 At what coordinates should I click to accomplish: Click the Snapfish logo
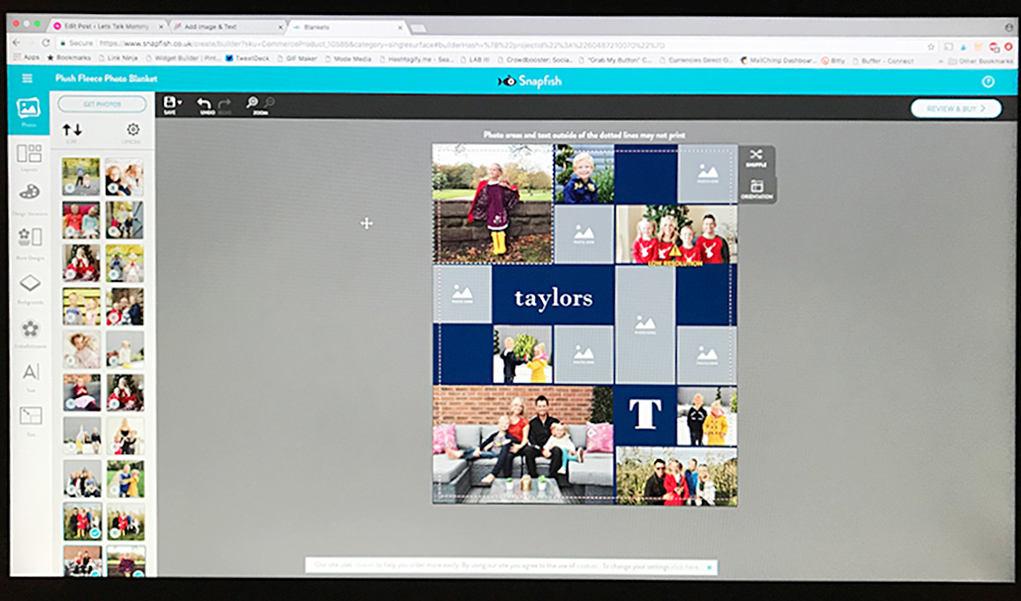click(529, 81)
